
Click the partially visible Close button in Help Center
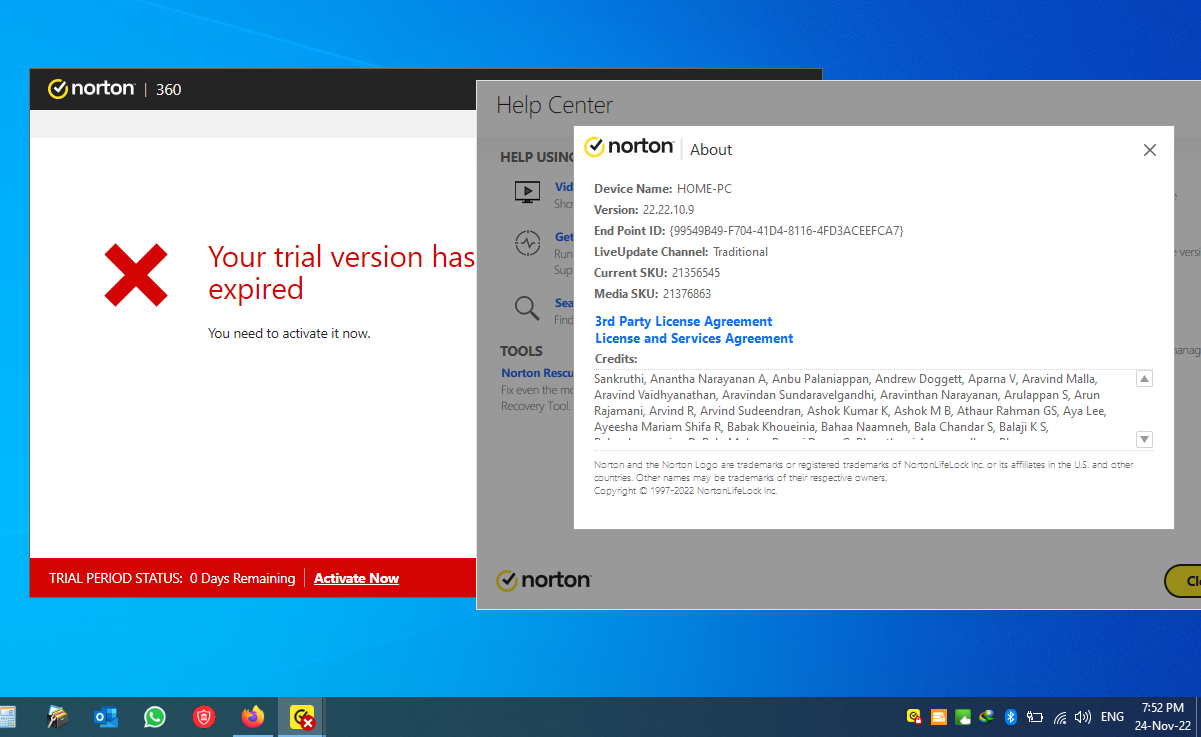[x=1183, y=581]
